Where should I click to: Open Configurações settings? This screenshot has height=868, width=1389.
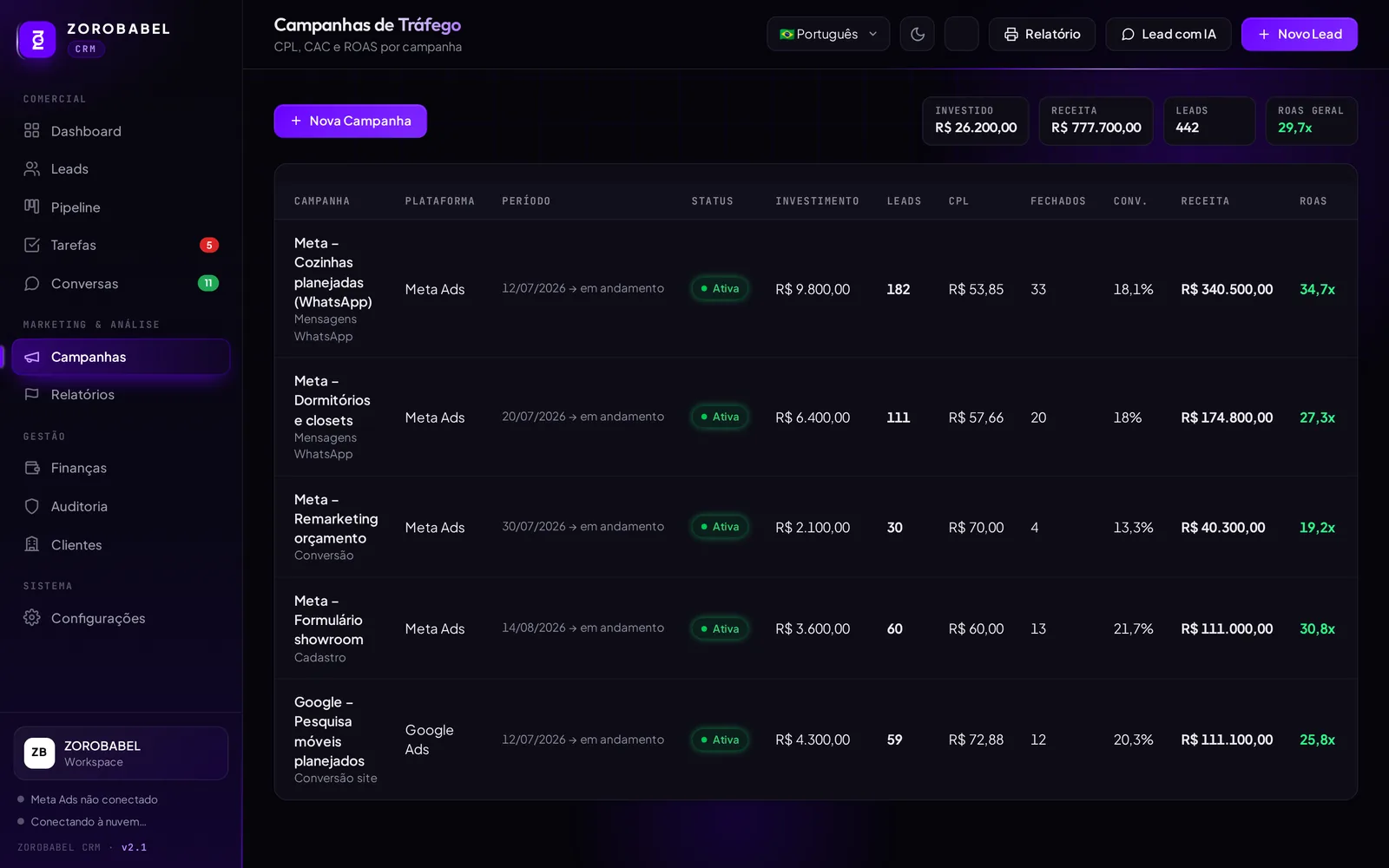tap(121, 617)
